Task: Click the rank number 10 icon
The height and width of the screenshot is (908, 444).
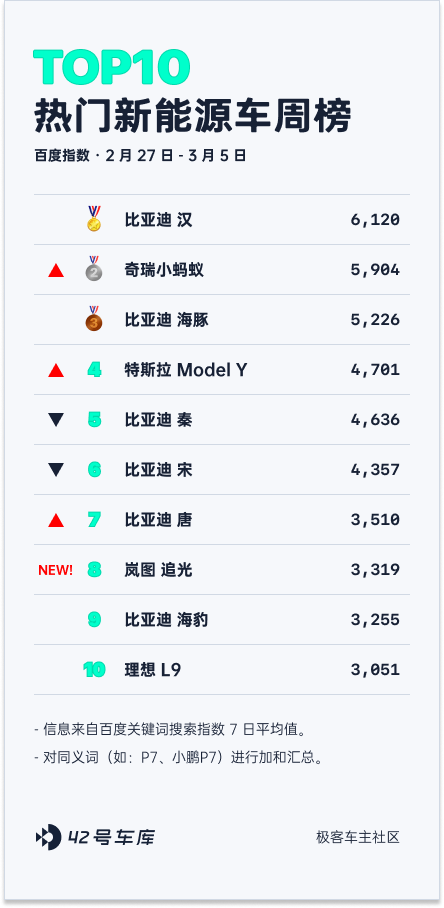Action: click(x=94, y=670)
